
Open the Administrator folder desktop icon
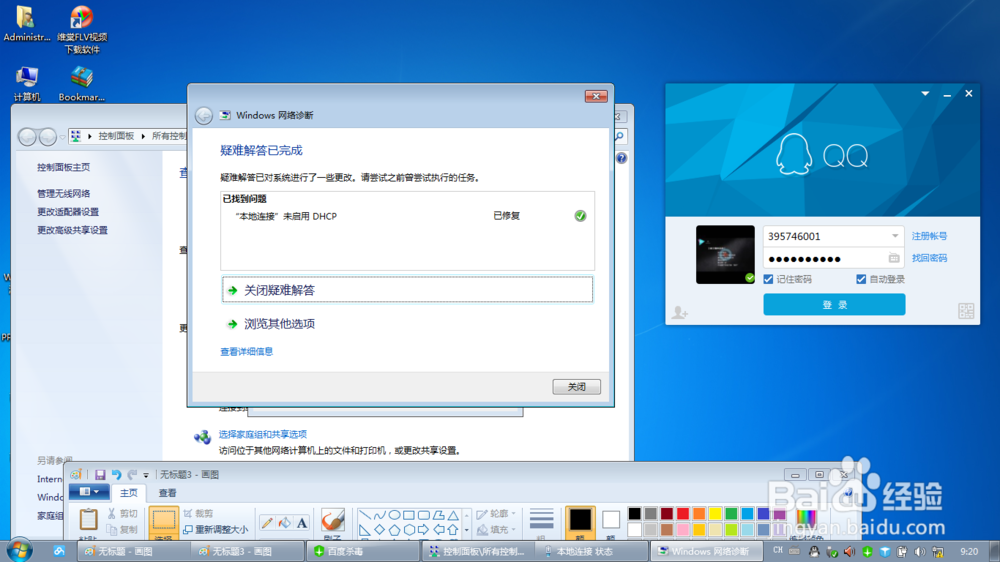point(26,23)
